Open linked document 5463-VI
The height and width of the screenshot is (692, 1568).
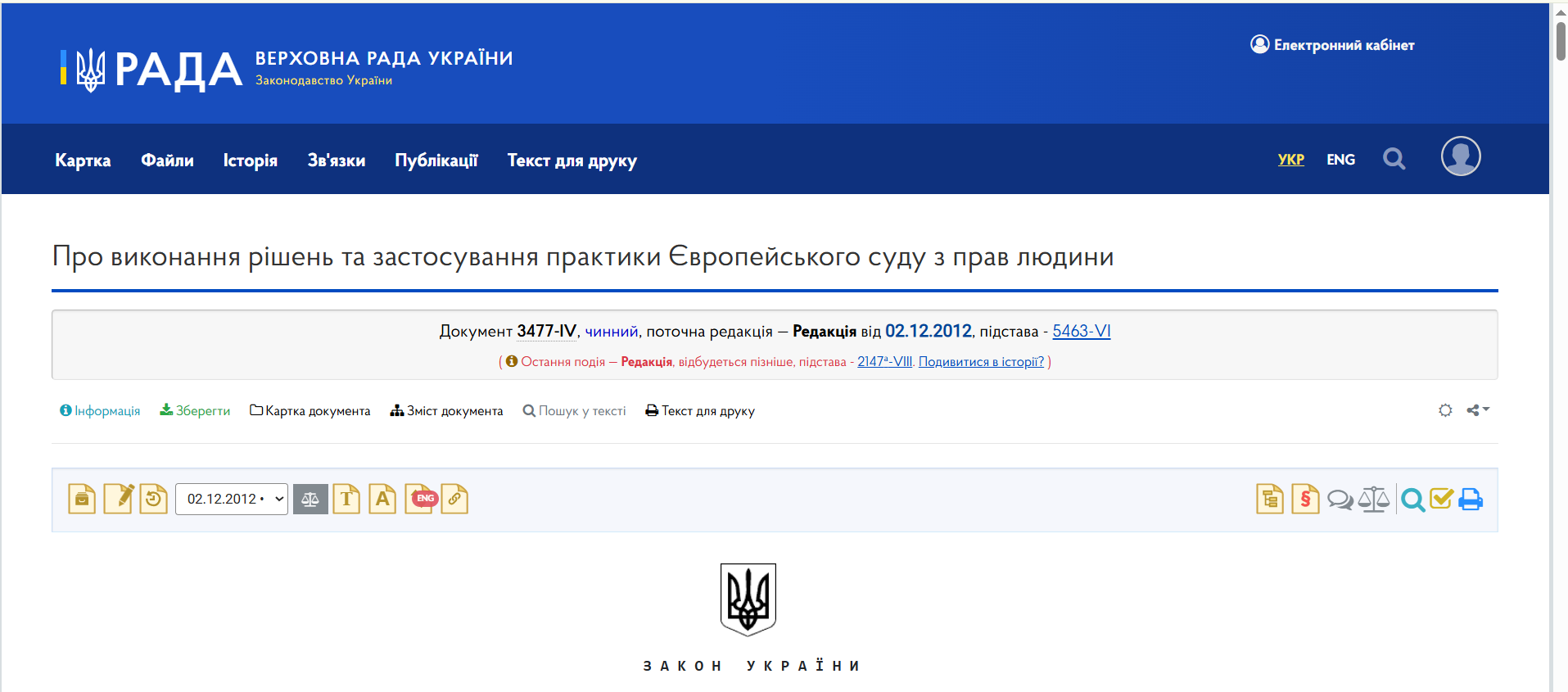tap(1082, 331)
